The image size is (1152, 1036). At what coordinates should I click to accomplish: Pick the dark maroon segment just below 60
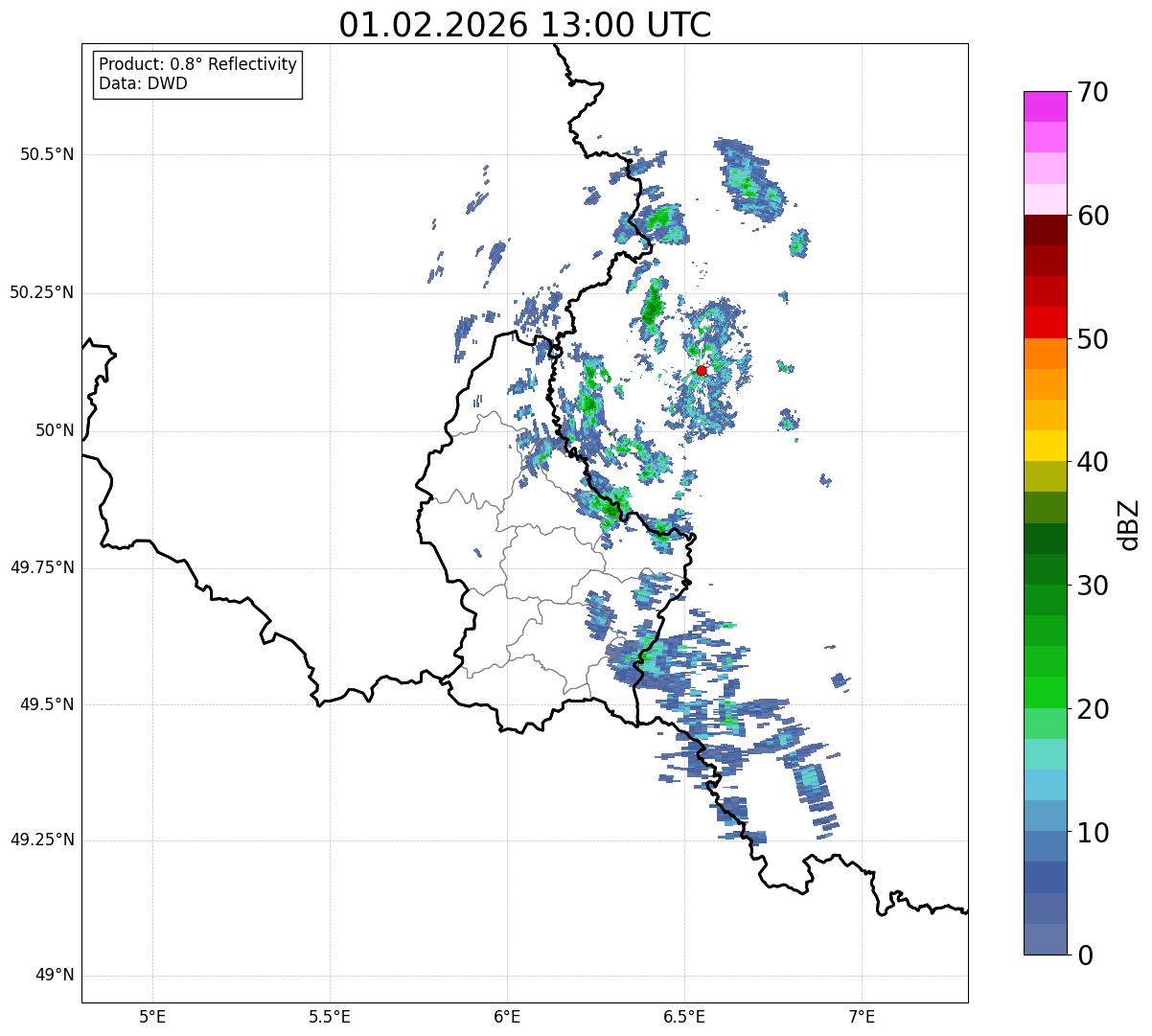pyautogui.click(x=1045, y=230)
